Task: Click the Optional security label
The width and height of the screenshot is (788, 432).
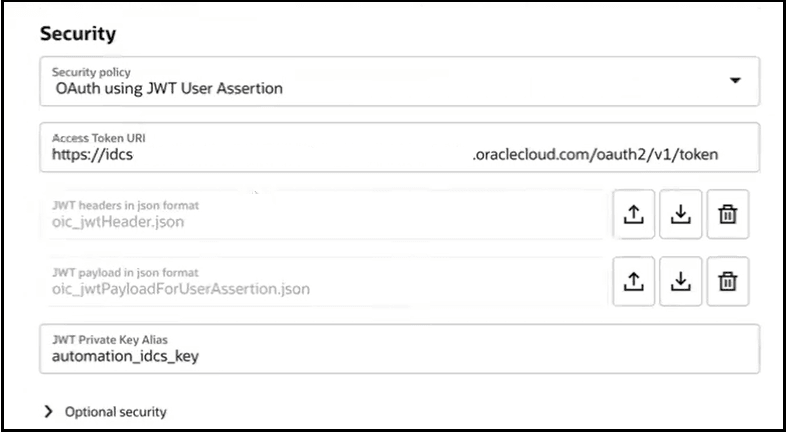Action: click(x=115, y=411)
